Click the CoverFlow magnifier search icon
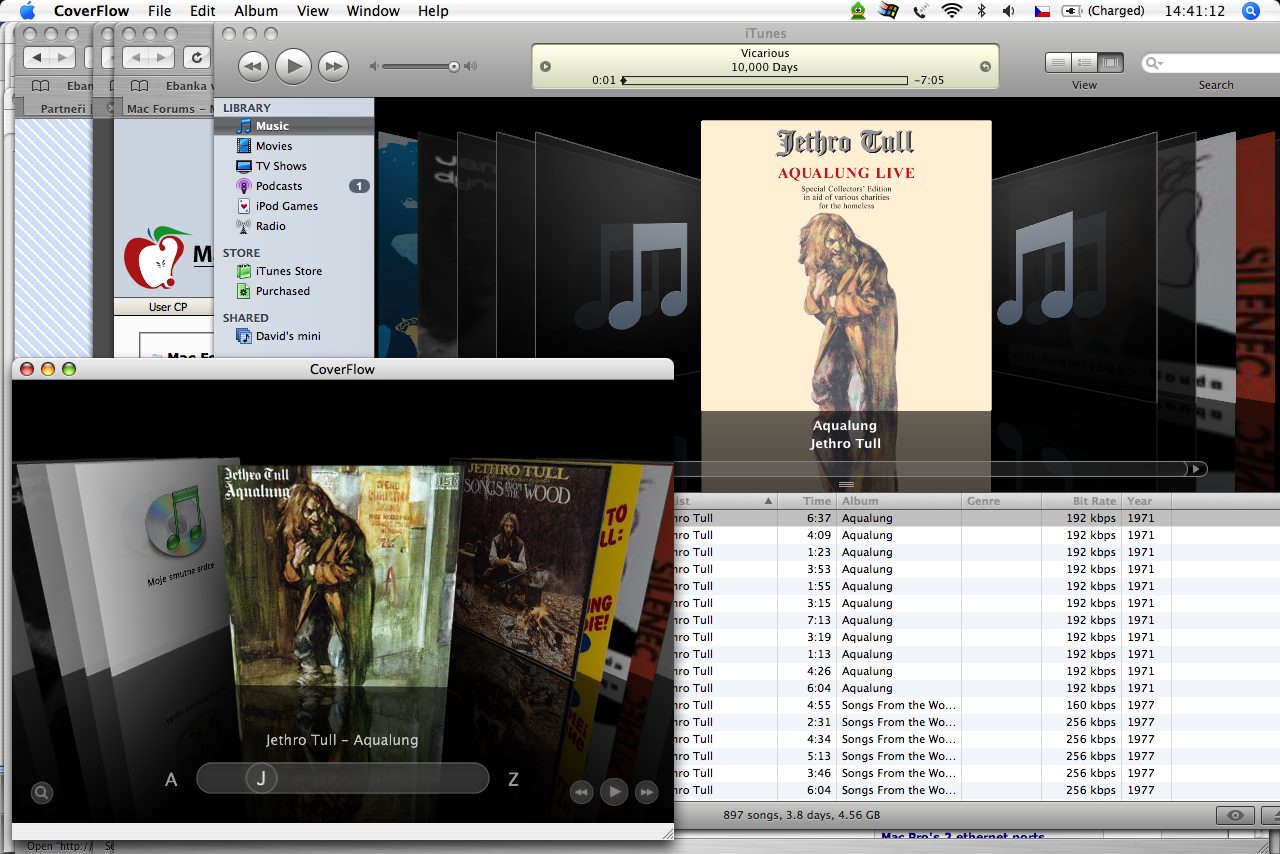 [42, 793]
